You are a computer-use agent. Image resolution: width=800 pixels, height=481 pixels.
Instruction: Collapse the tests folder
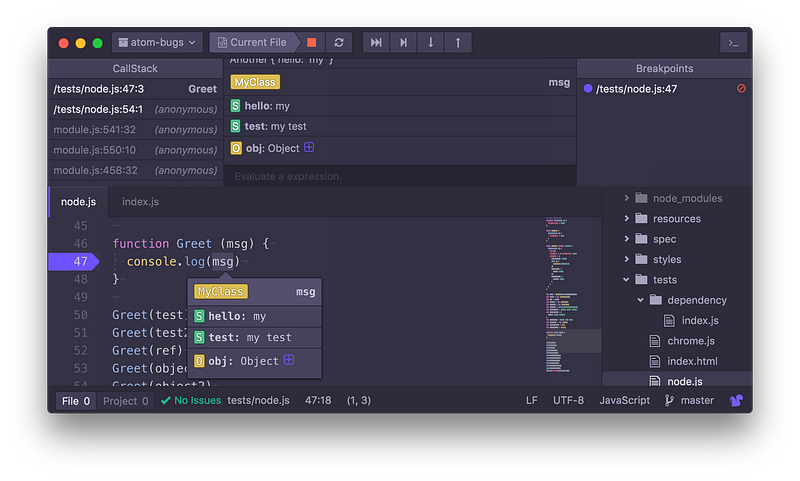[627, 280]
